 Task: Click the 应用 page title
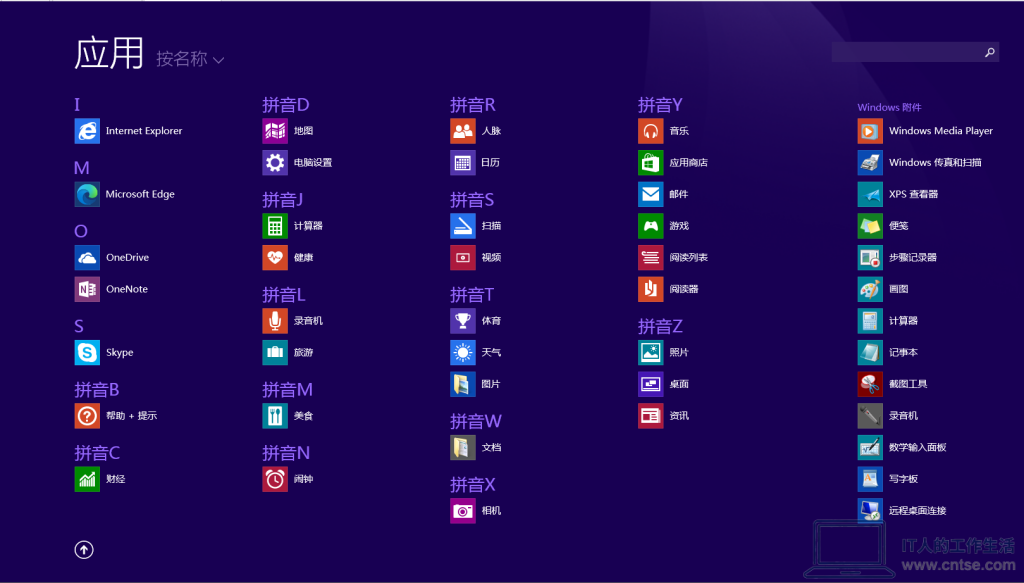[109, 54]
